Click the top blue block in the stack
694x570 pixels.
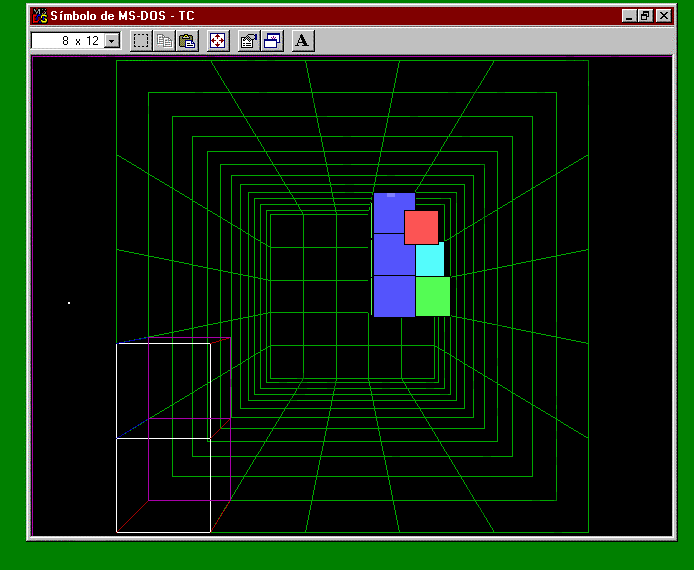pyautogui.click(x=394, y=213)
